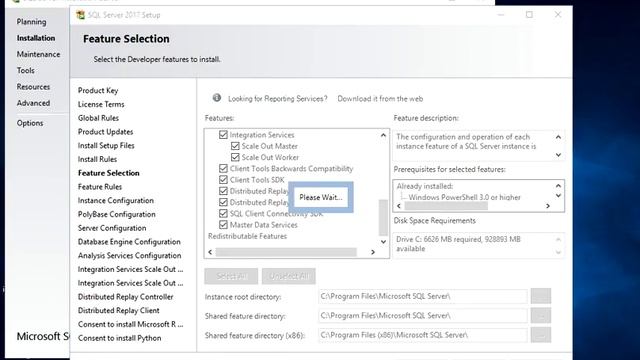Screen dimensions: 640x360
Task: Click Windows PowerShell 3.0 or higher entry
Action: (464, 197)
